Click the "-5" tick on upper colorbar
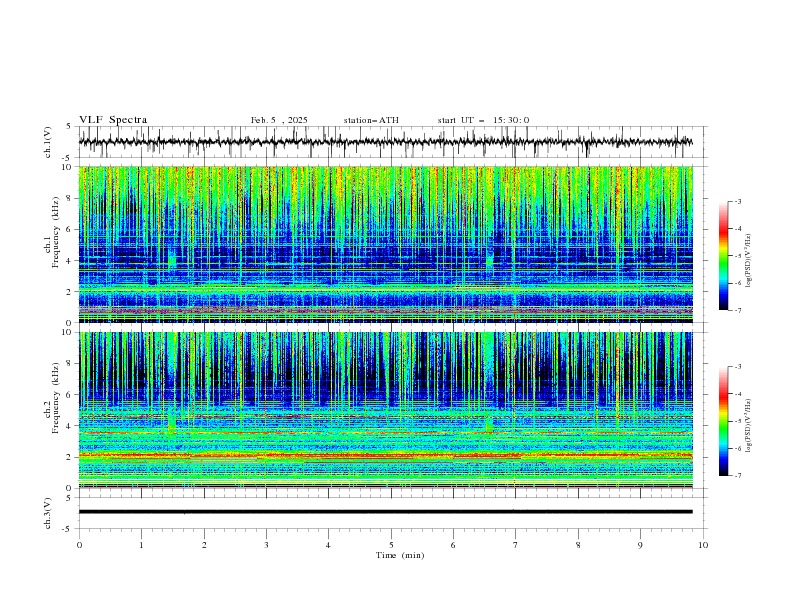This screenshot has height=612, width=792. click(738, 256)
